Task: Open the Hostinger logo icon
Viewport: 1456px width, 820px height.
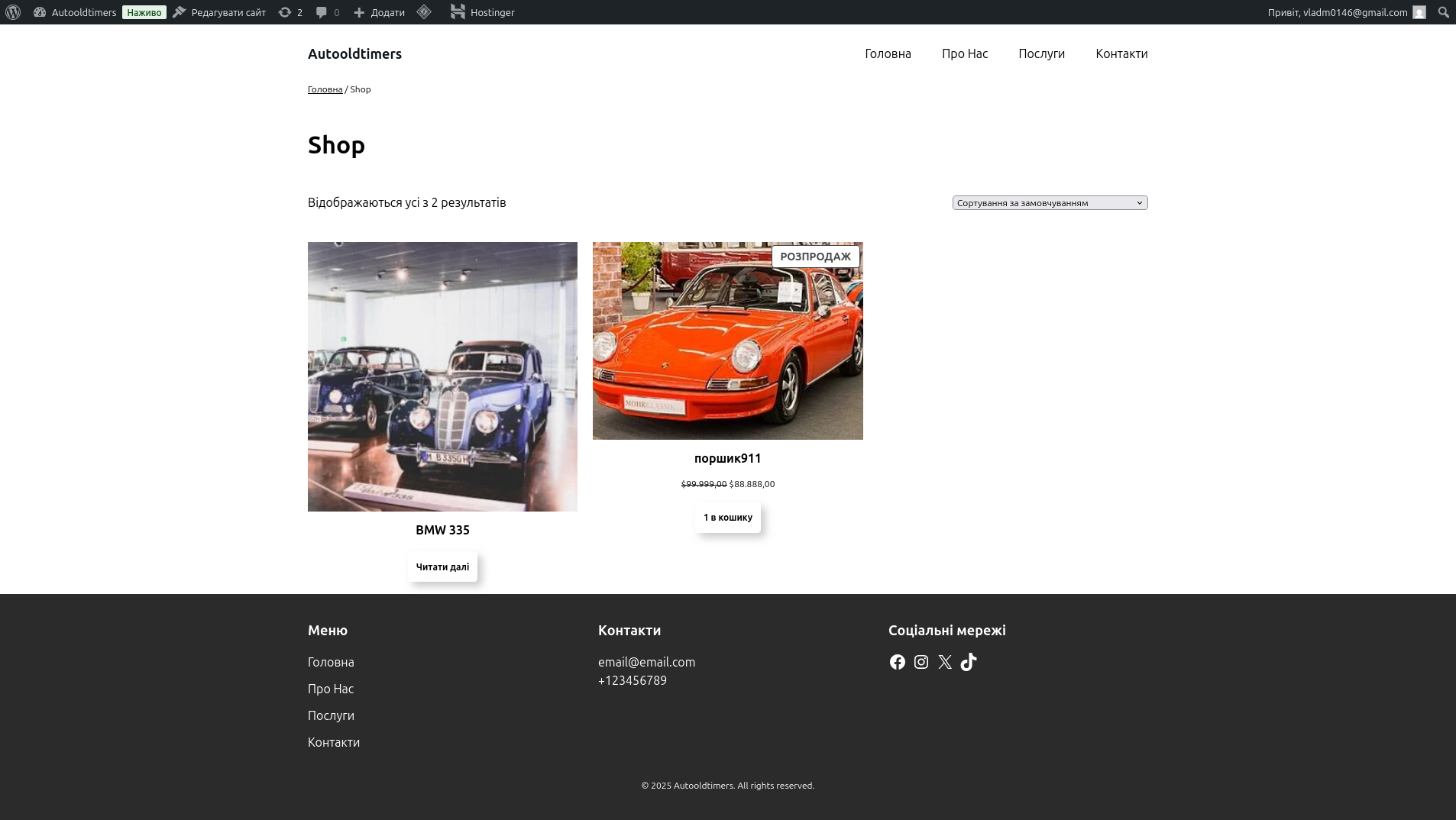Action: pos(458,11)
